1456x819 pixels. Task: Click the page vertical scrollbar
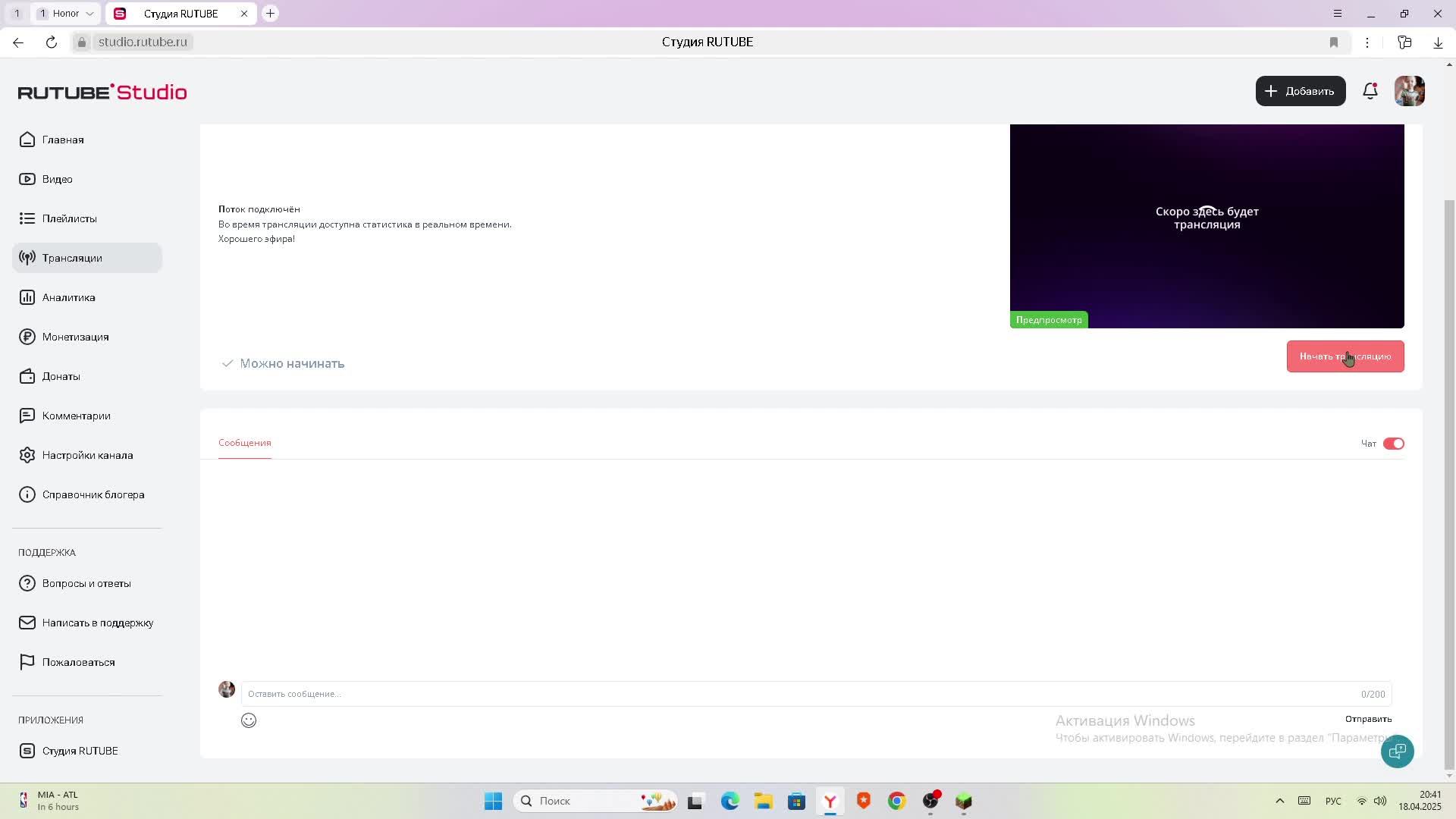pyautogui.click(x=1450, y=485)
